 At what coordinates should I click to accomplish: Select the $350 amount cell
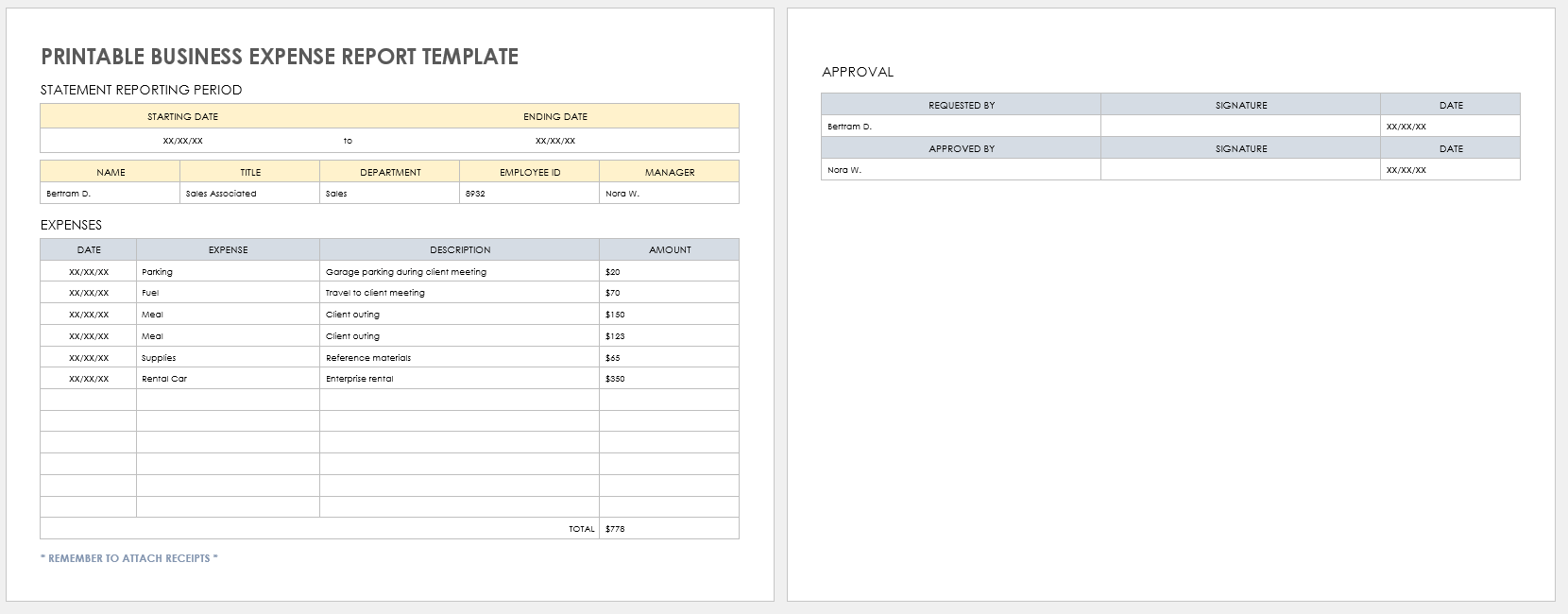[x=670, y=379]
